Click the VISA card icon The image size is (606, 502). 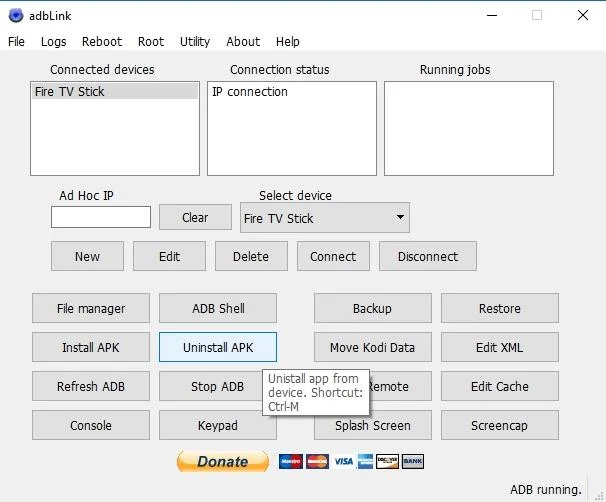(x=344, y=461)
